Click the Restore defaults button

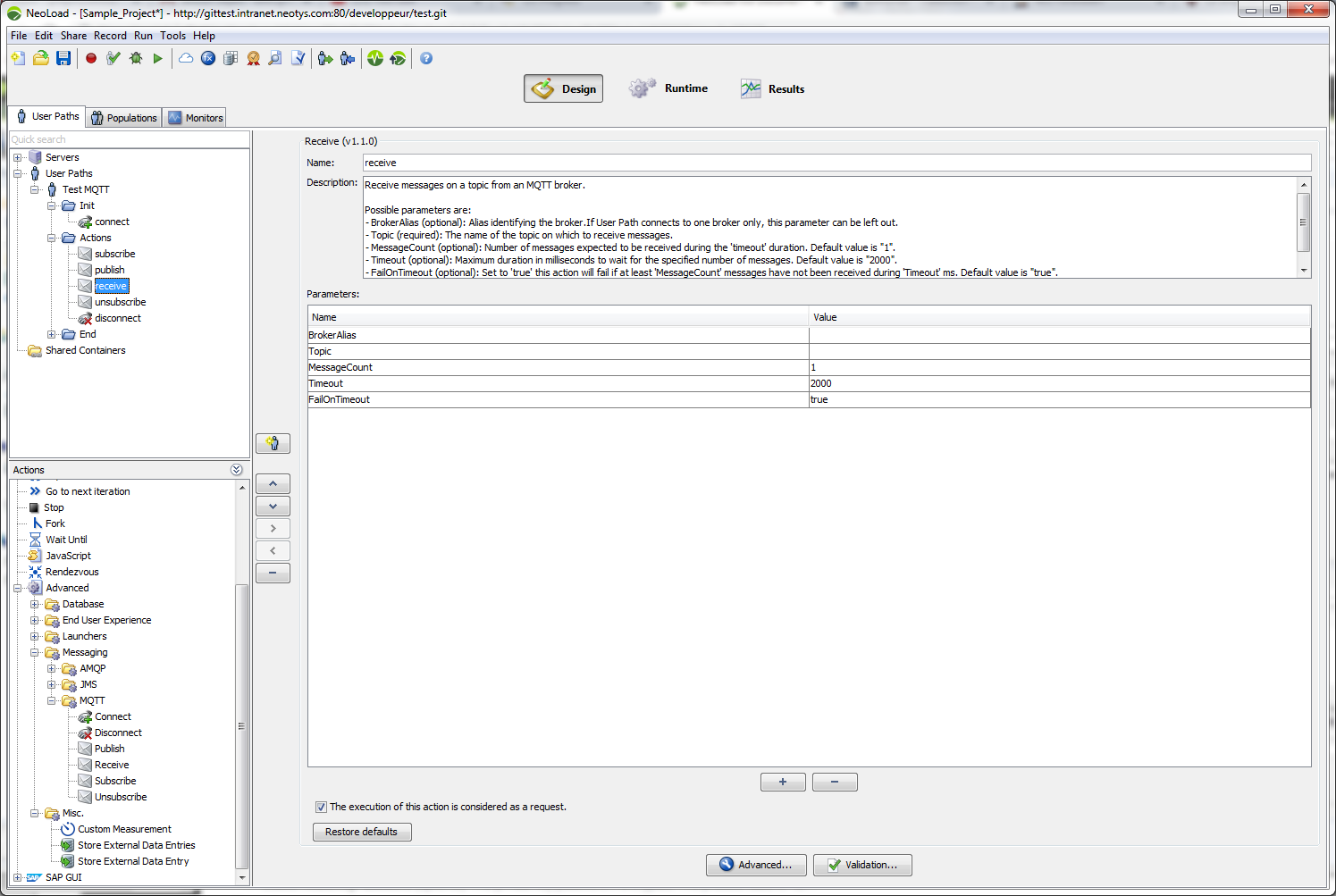[361, 832]
